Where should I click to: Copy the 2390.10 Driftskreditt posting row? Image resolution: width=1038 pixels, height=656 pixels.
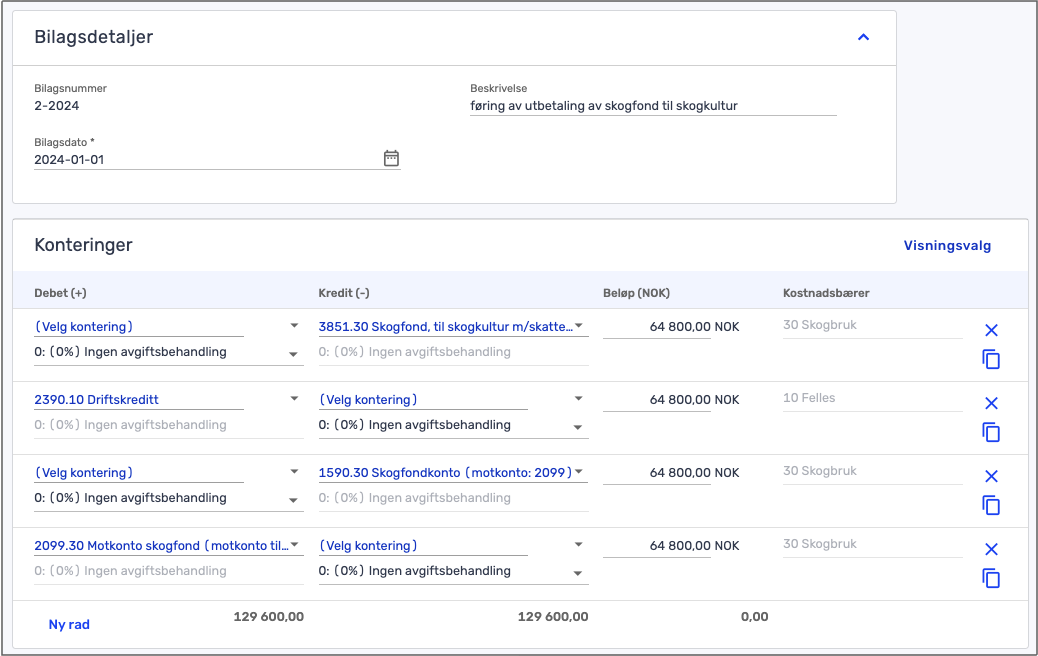pos(991,432)
